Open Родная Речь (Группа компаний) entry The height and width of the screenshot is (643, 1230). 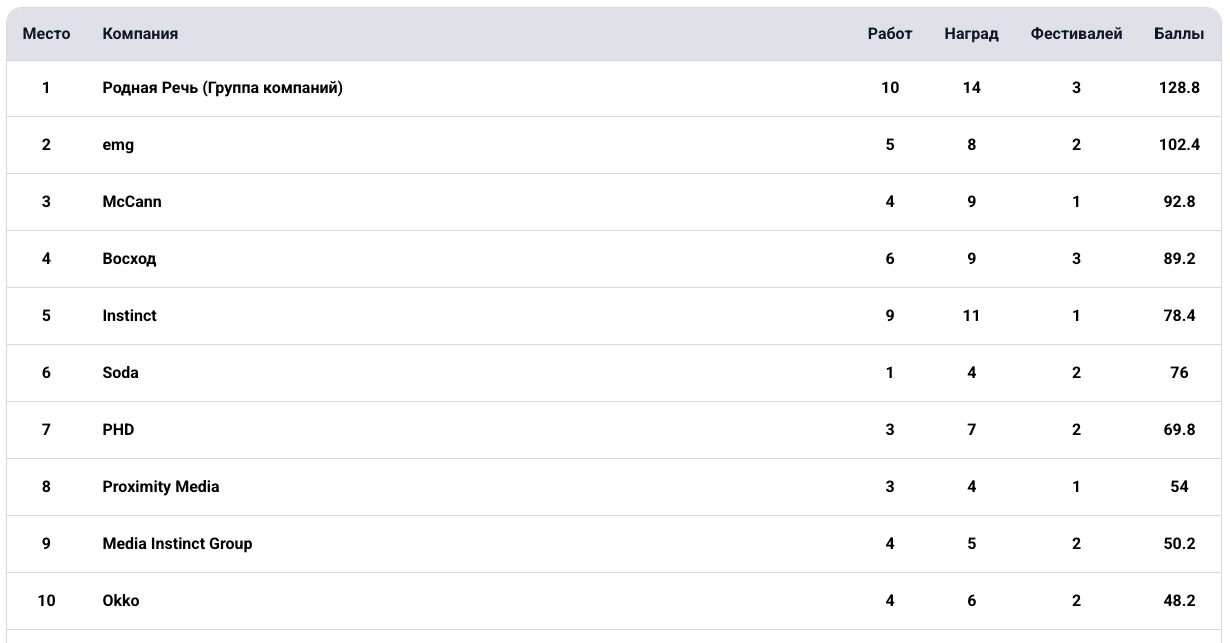(222, 88)
